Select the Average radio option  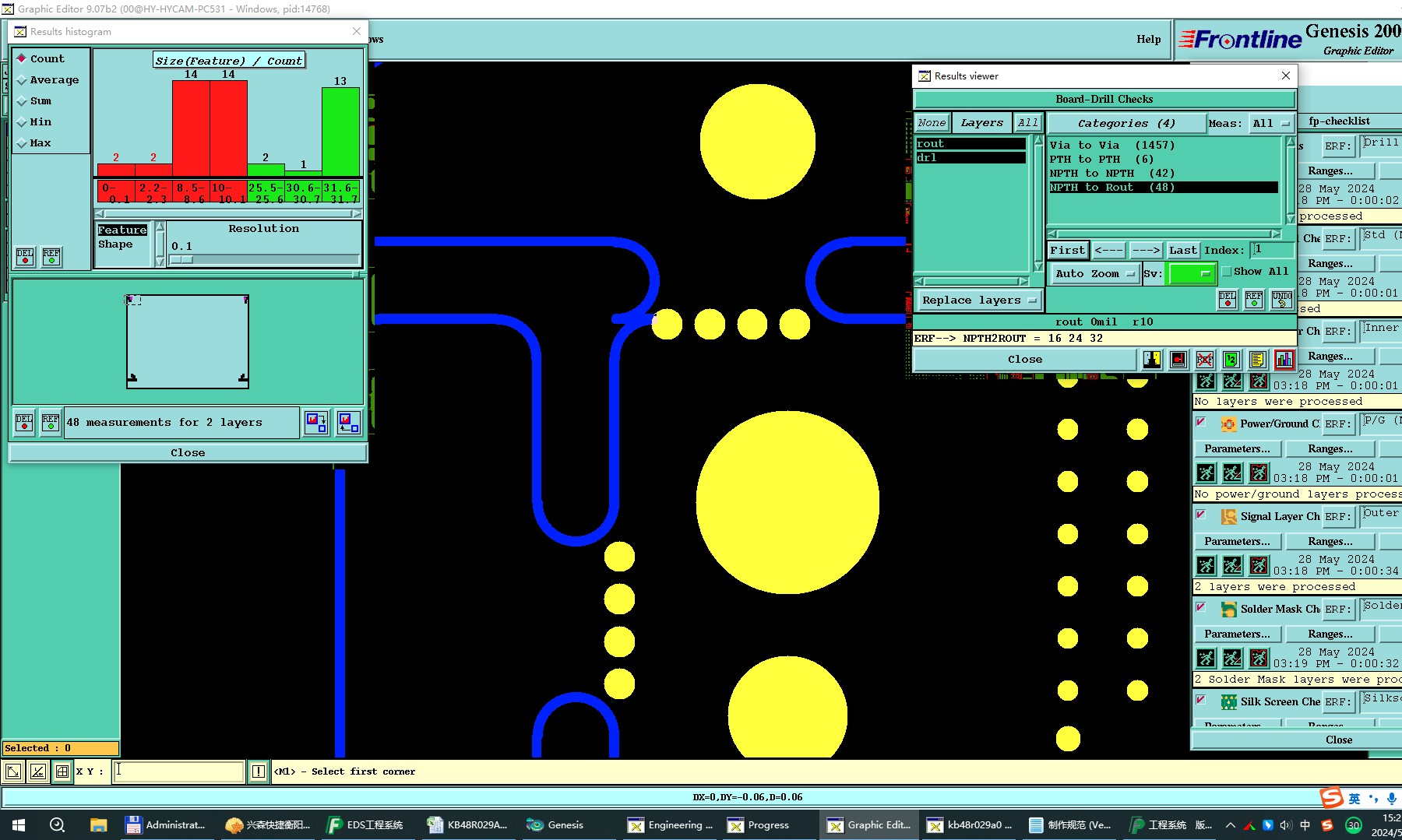(x=48, y=79)
